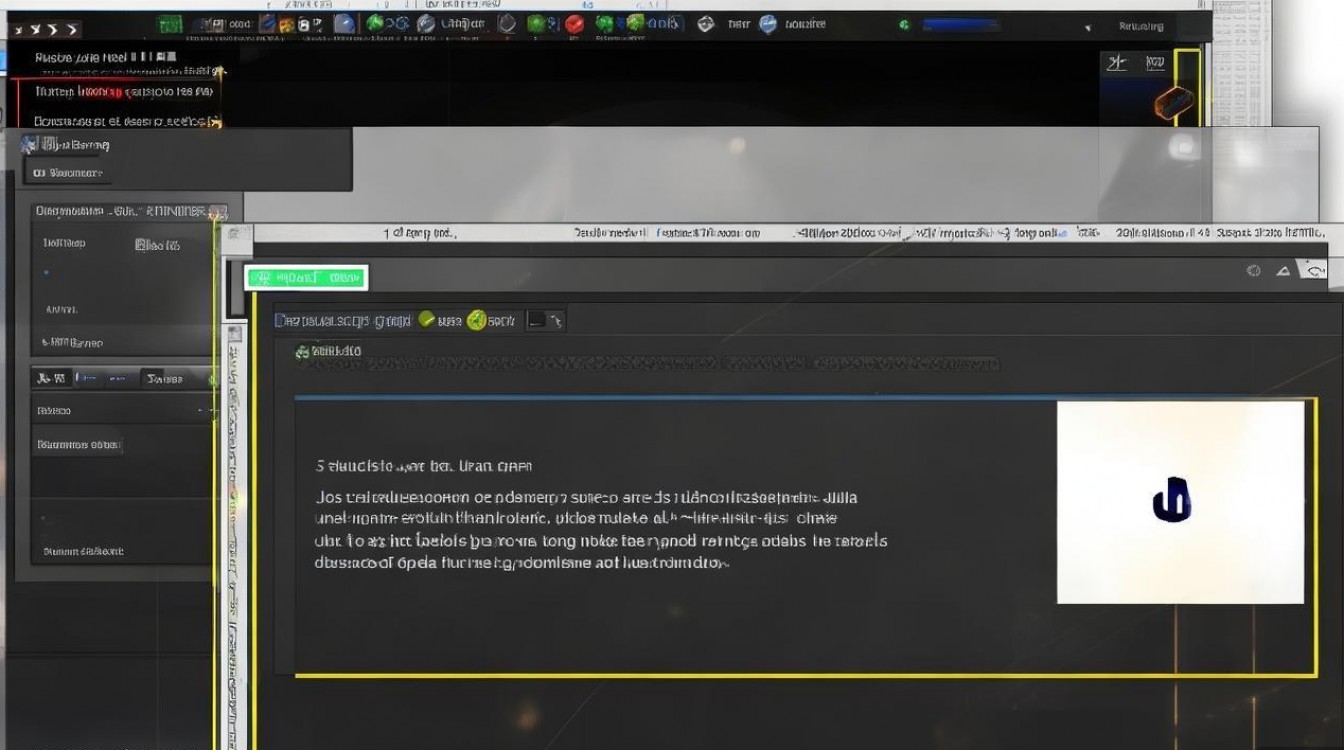The height and width of the screenshot is (750, 1344).
Task: Tick the small box in the left sidebar row
Action: click(x=142, y=244)
